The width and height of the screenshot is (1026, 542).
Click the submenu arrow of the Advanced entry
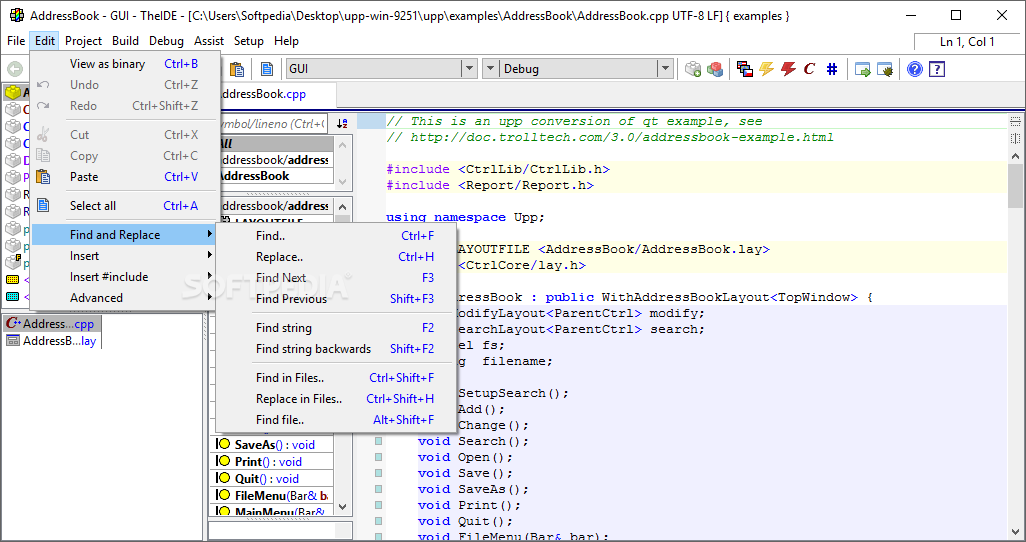coord(209,297)
